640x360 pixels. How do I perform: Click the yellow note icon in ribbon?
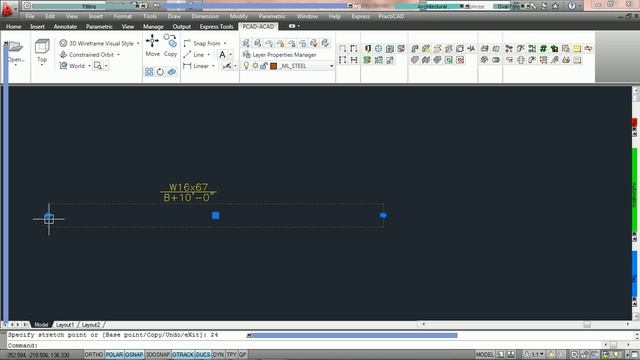(577, 49)
